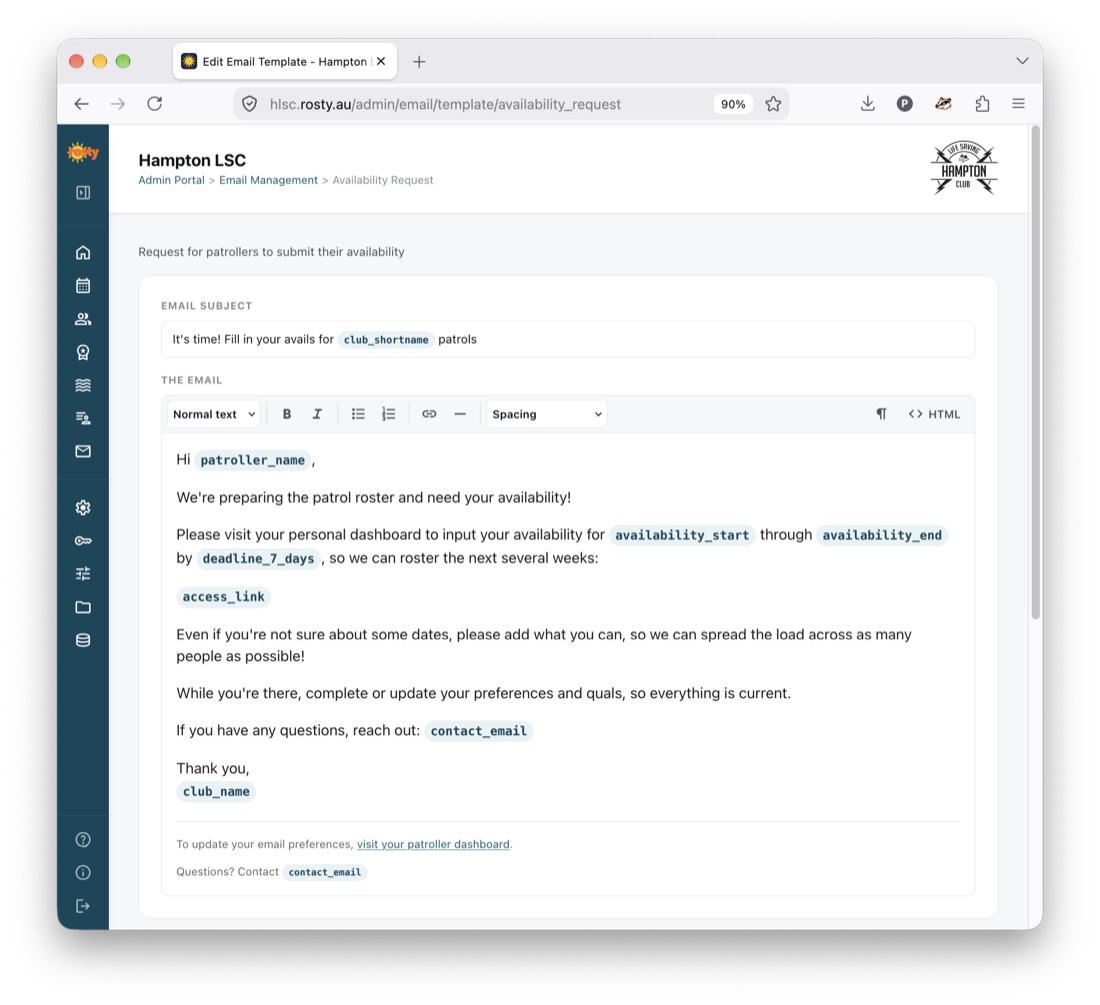Go back using browser back arrow
The image size is (1100, 1005).
click(x=81, y=104)
